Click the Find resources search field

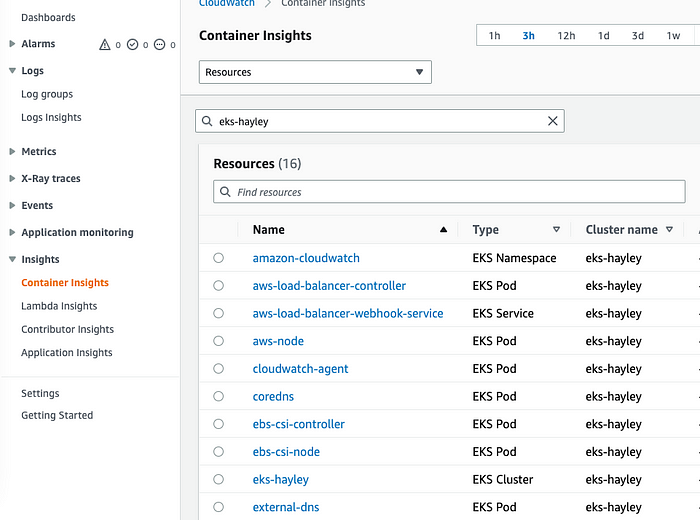[449, 192]
